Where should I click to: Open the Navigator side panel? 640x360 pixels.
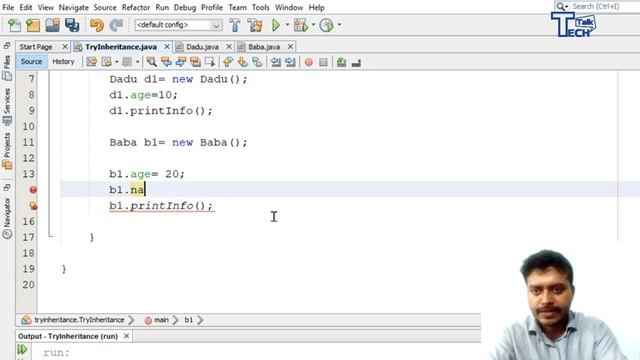(x=7, y=218)
